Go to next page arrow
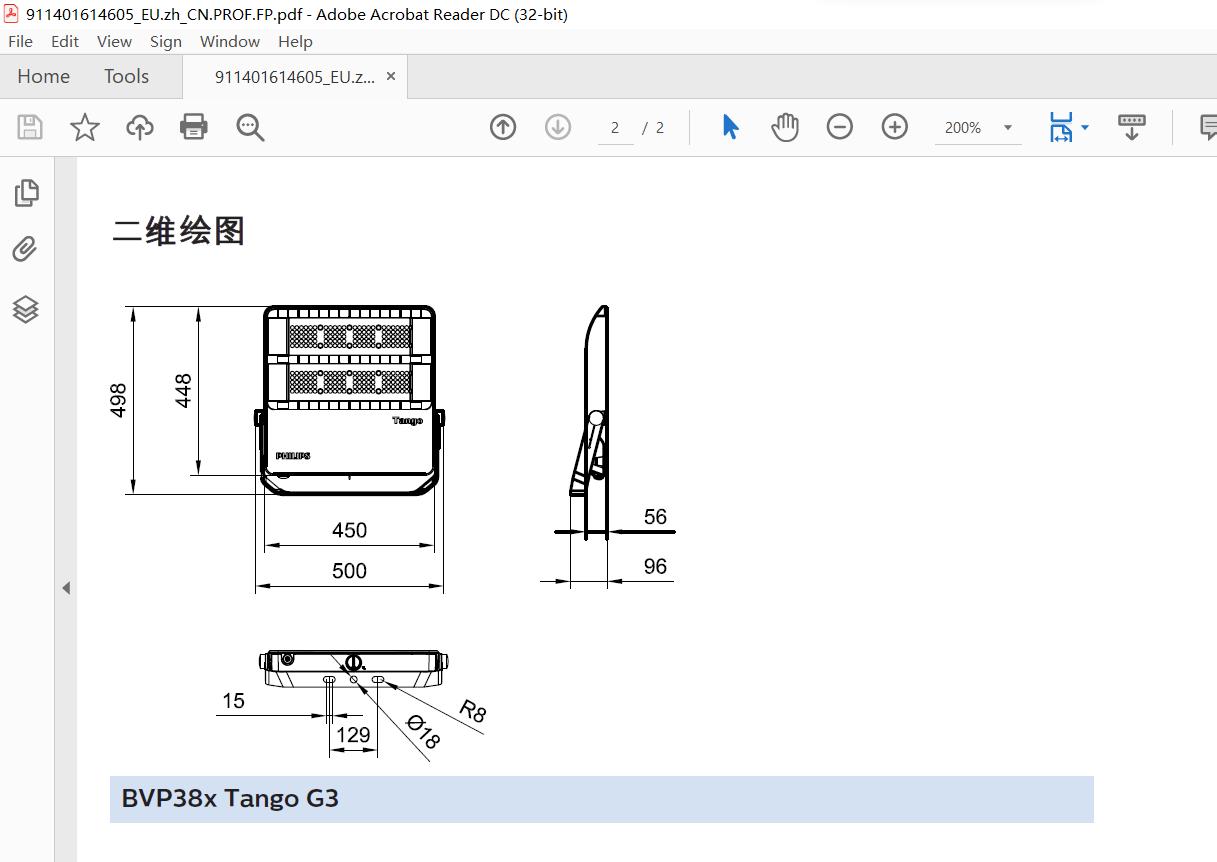This screenshot has width=1217, height=862. tap(558, 127)
